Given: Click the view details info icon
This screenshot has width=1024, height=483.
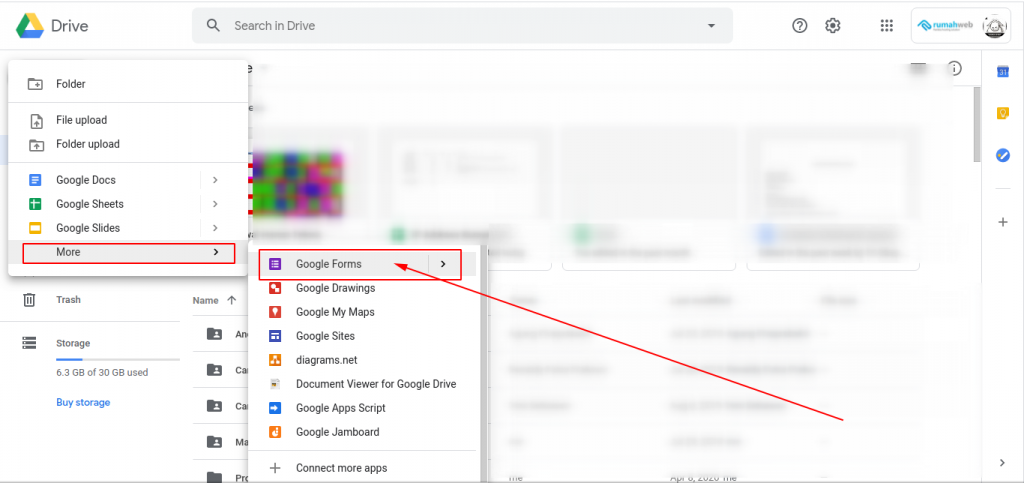Looking at the screenshot, I should 955,68.
